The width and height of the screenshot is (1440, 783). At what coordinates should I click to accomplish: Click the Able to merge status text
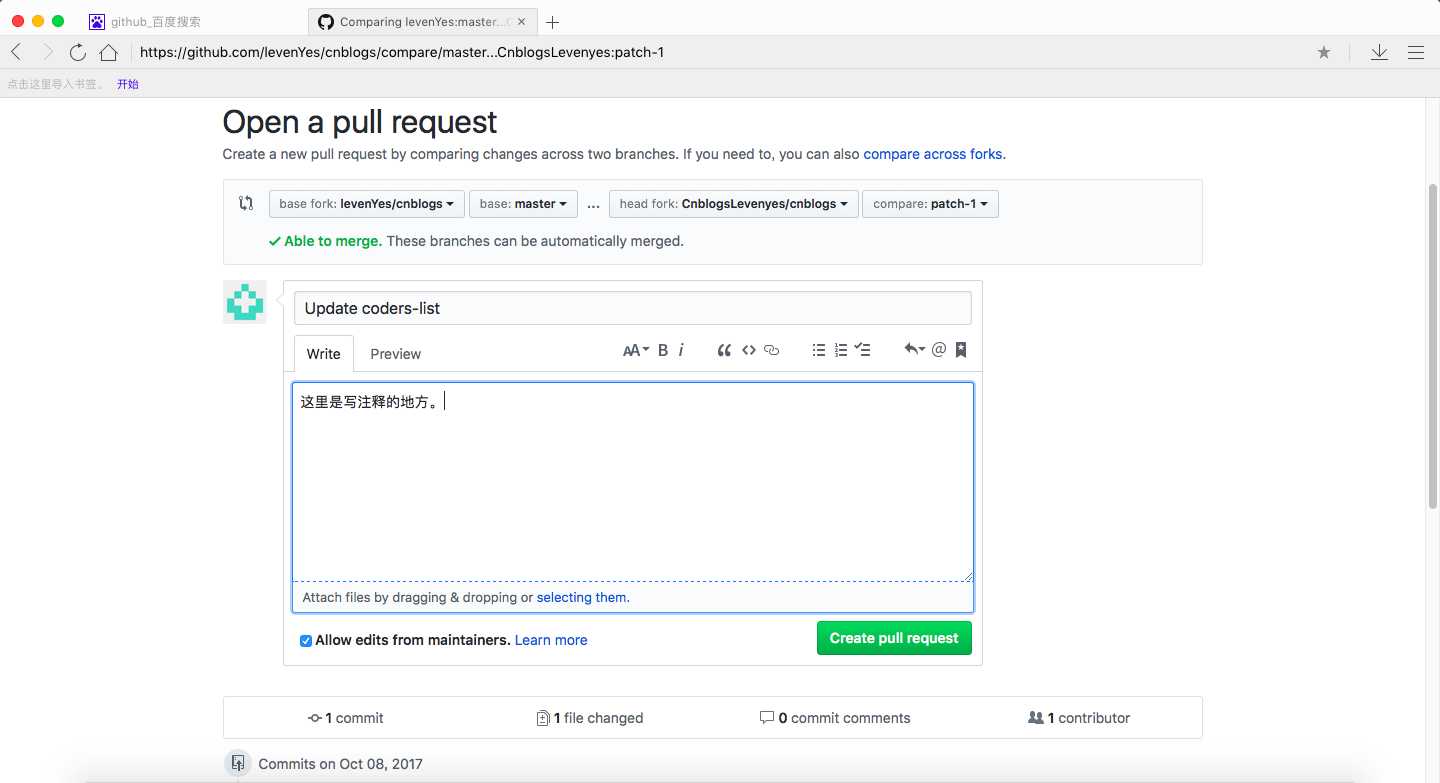(x=333, y=241)
